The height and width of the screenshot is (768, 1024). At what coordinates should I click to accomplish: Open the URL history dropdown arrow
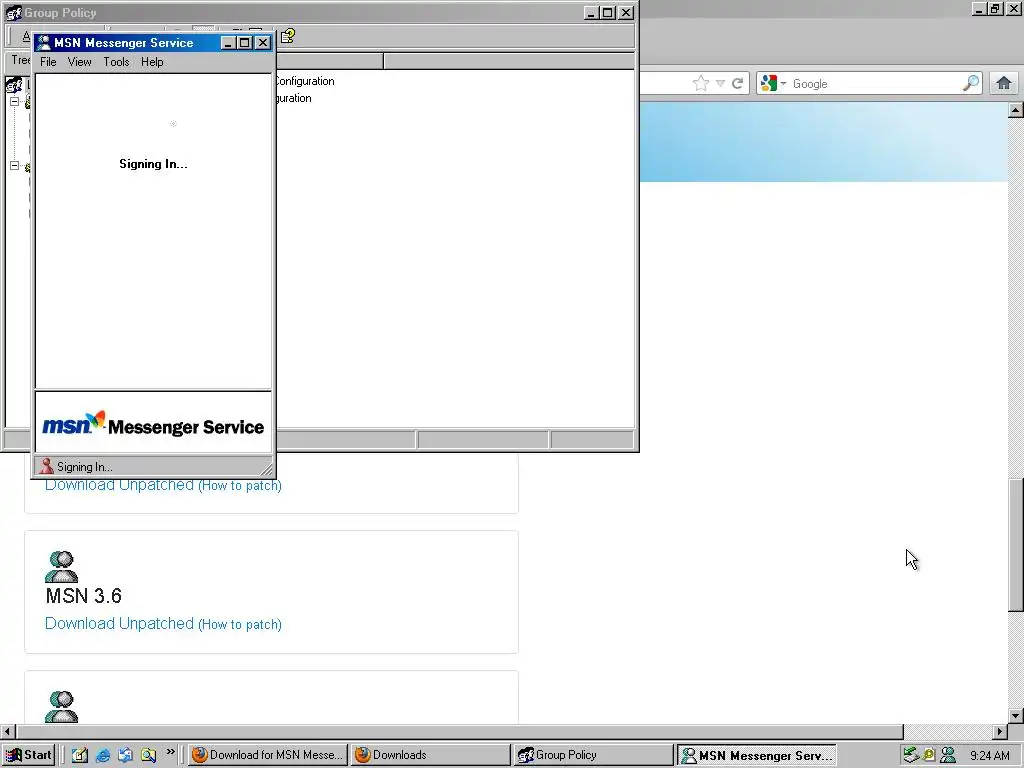[x=720, y=84]
